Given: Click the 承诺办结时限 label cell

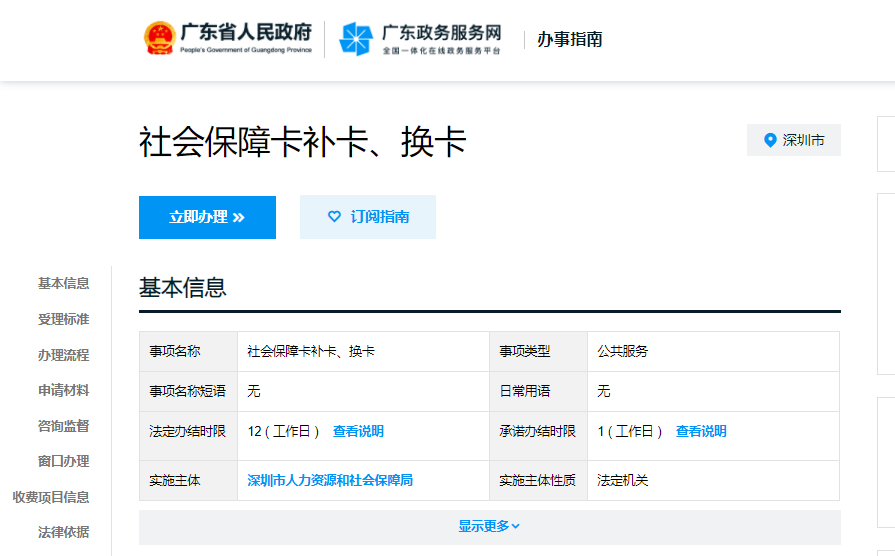Looking at the screenshot, I should [x=538, y=436].
